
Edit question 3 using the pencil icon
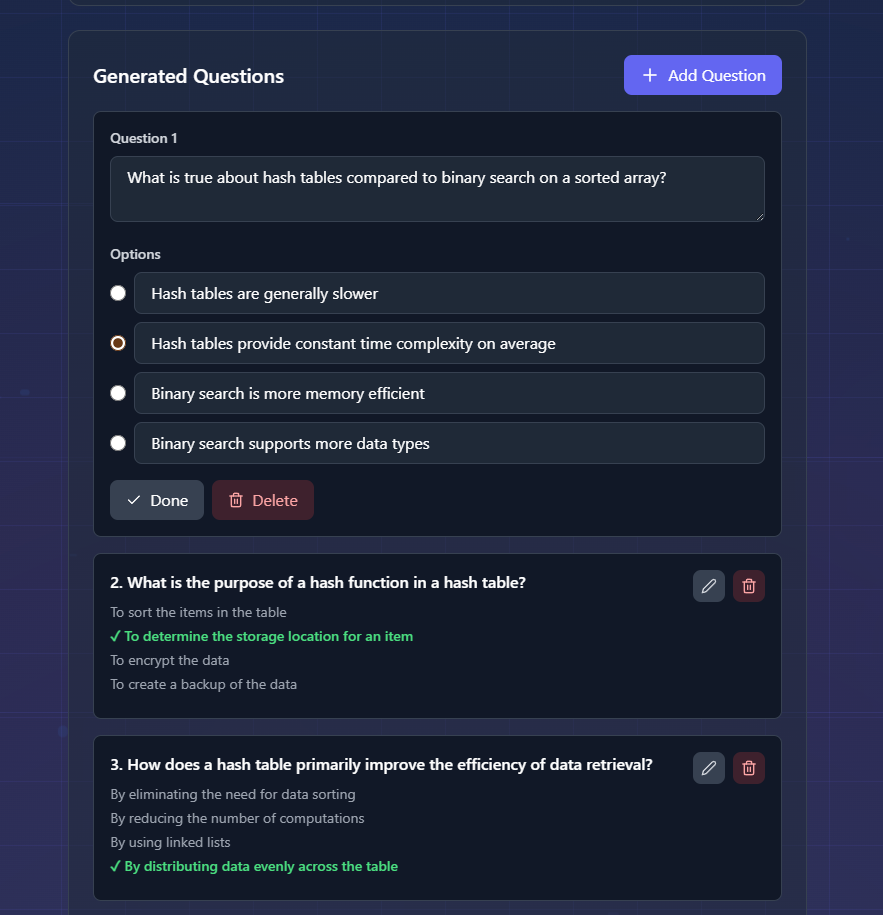tap(709, 768)
